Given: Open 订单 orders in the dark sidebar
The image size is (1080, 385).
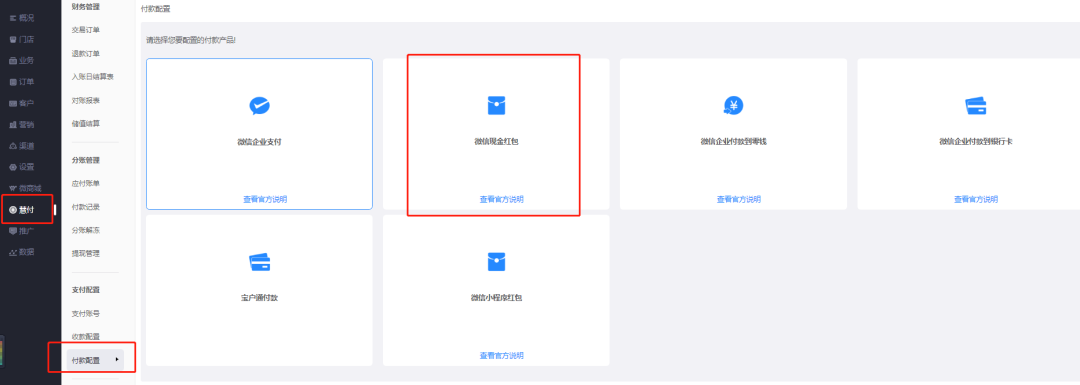Looking at the screenshot, I should coord(21,82).
